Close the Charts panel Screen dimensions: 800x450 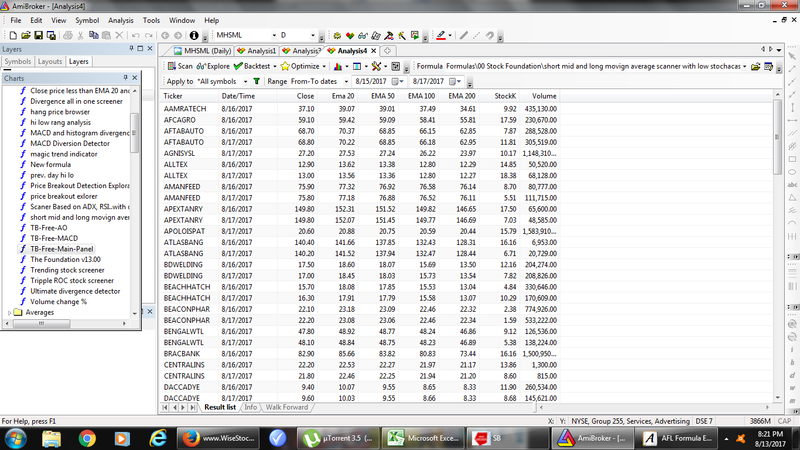(x=135, y=78)
